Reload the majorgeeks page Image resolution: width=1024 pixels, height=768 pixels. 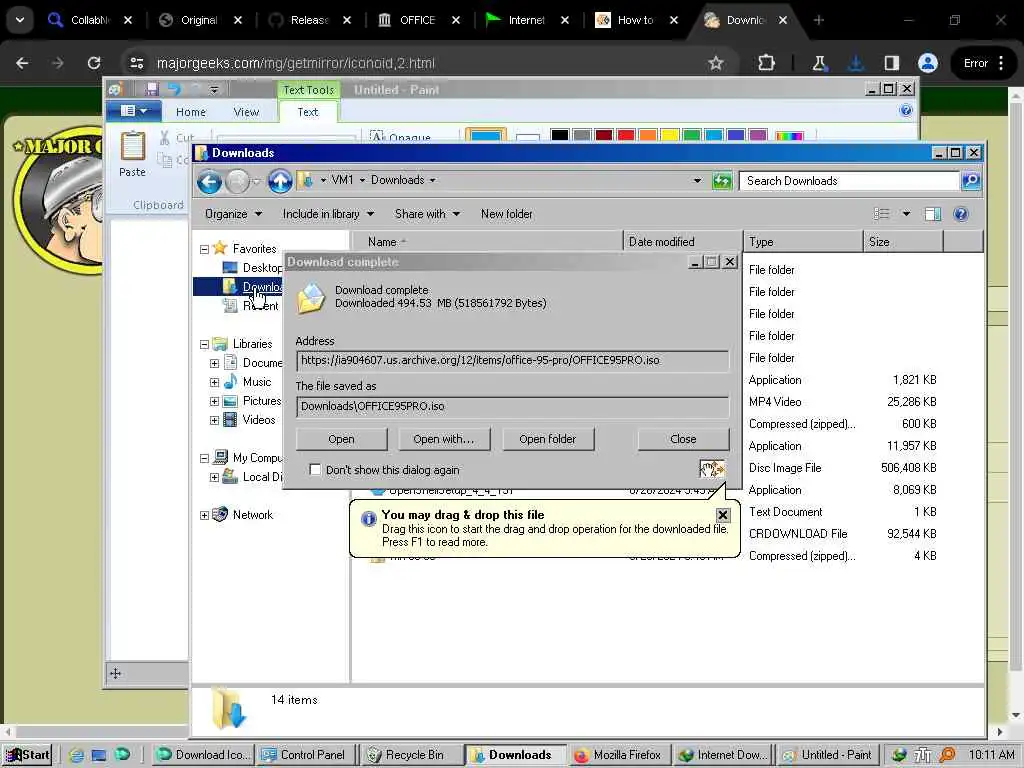tap(94, 63)
